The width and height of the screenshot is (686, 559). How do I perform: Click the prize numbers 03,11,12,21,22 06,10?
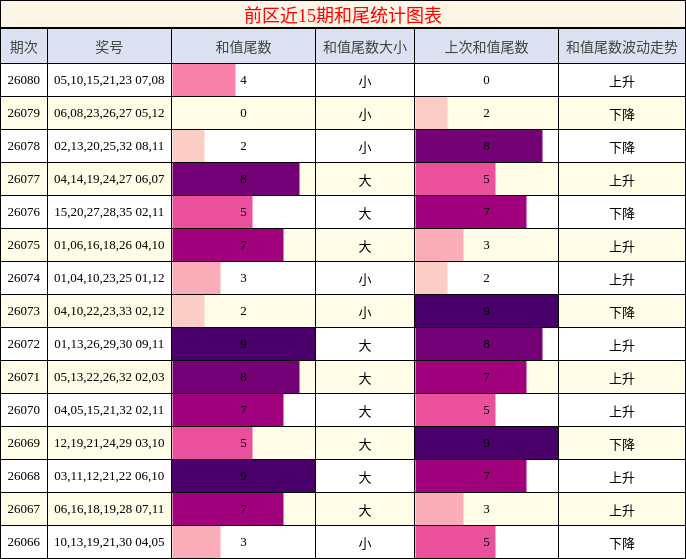click(x=109, y=476)
